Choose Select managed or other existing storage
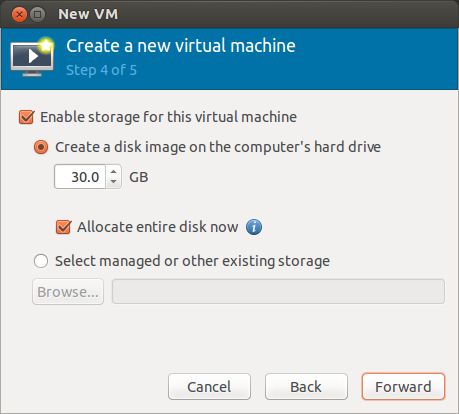 [41, 261]
